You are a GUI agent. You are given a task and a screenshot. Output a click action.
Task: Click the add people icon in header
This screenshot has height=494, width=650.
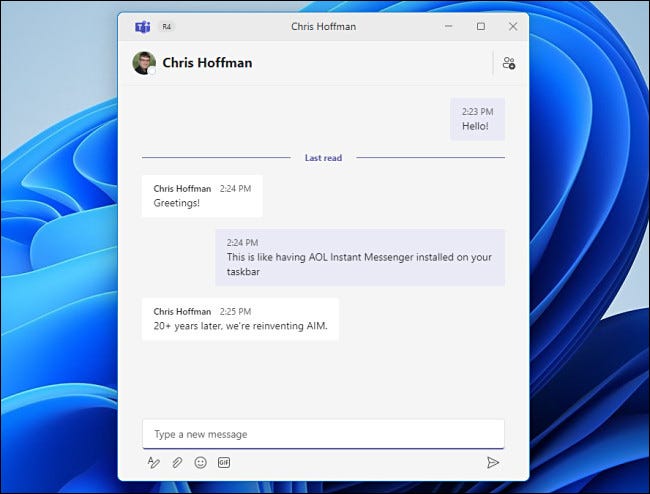[x=509, y=63]
